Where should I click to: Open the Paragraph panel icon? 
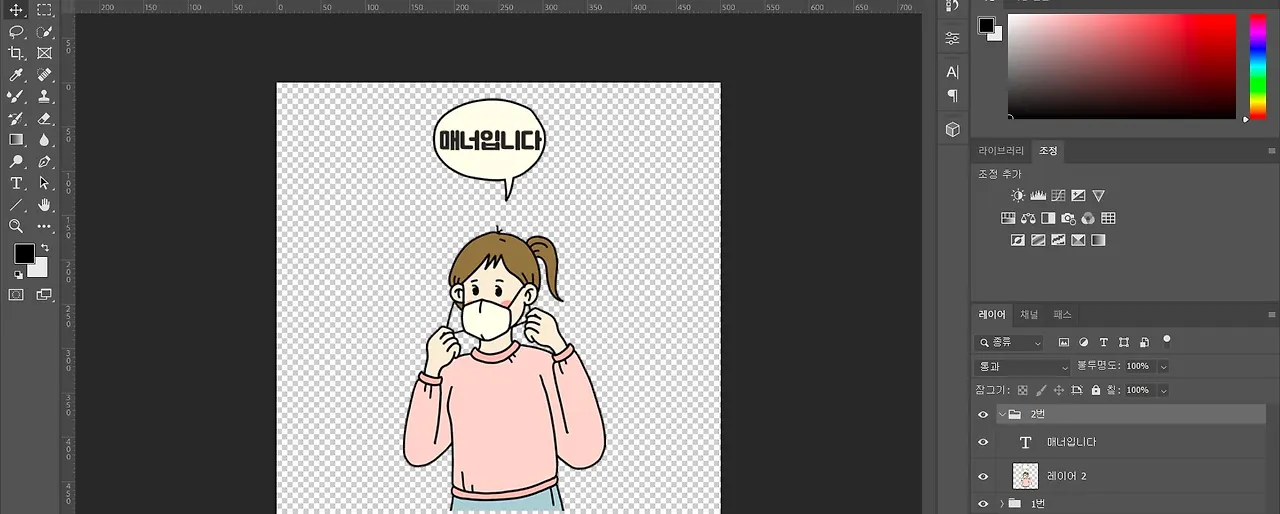(x=952, y=96)
